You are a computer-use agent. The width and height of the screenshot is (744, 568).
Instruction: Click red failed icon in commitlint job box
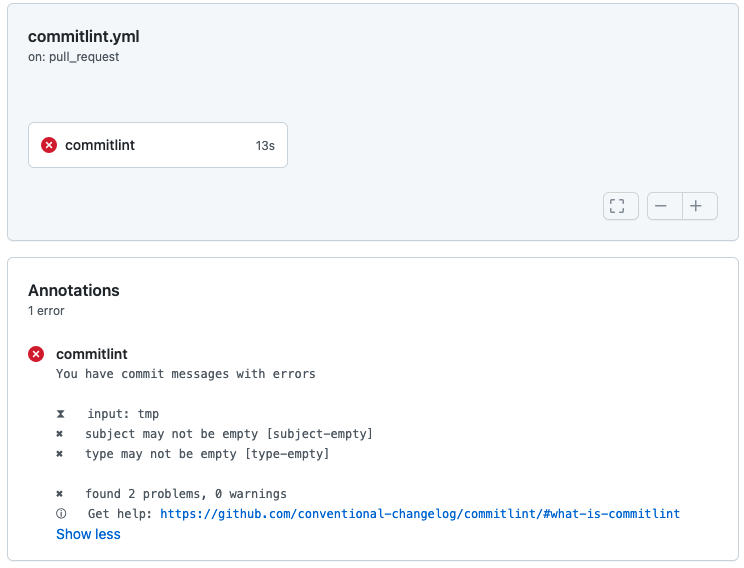[x=49, y=145]
